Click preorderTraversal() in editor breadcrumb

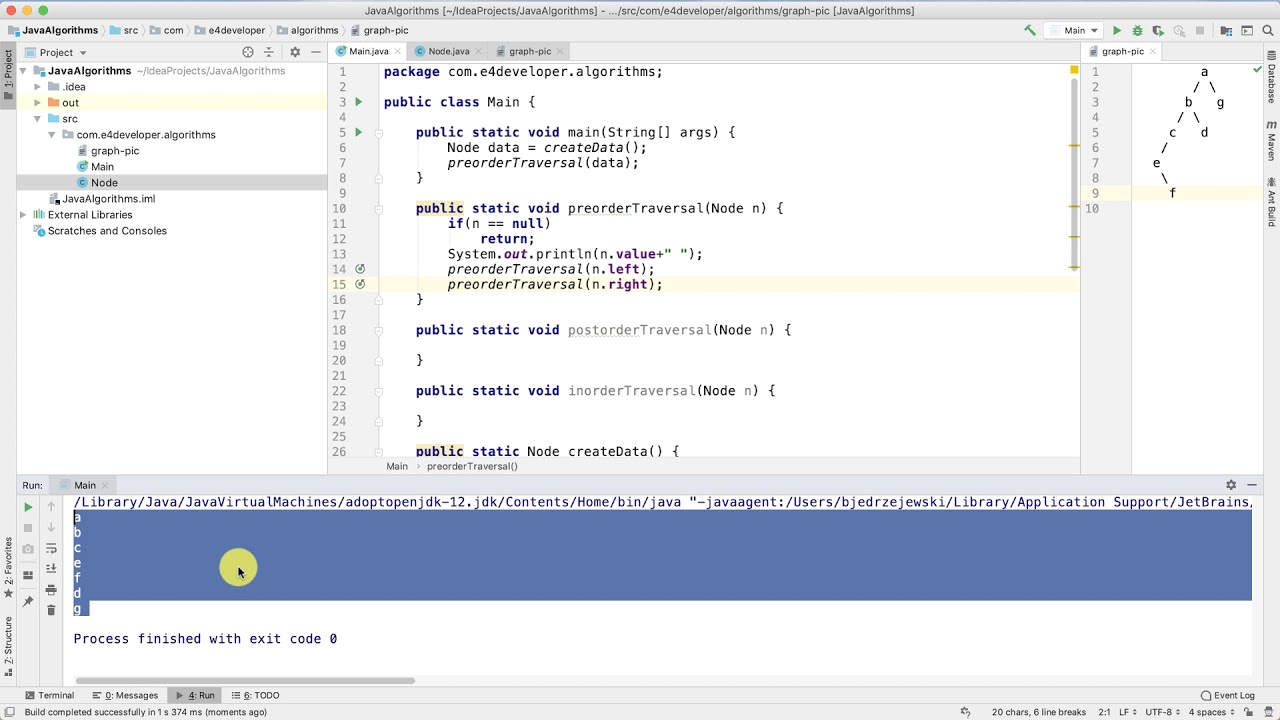(472, 466)
